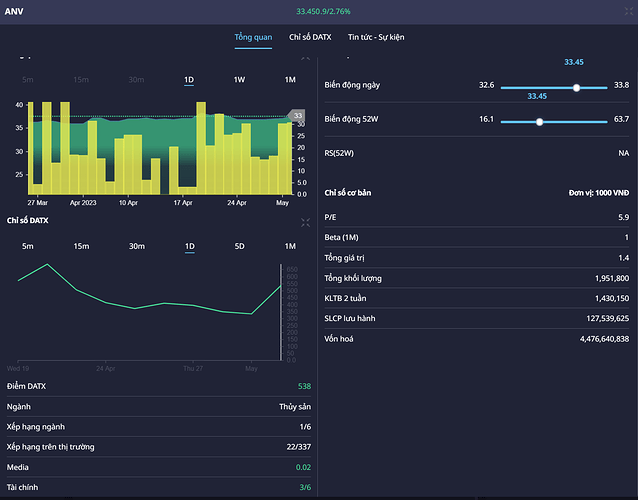This screenshot has height=500, width=638.
Task: Select 1W interval on price chart
Action: tap(239, 80)
